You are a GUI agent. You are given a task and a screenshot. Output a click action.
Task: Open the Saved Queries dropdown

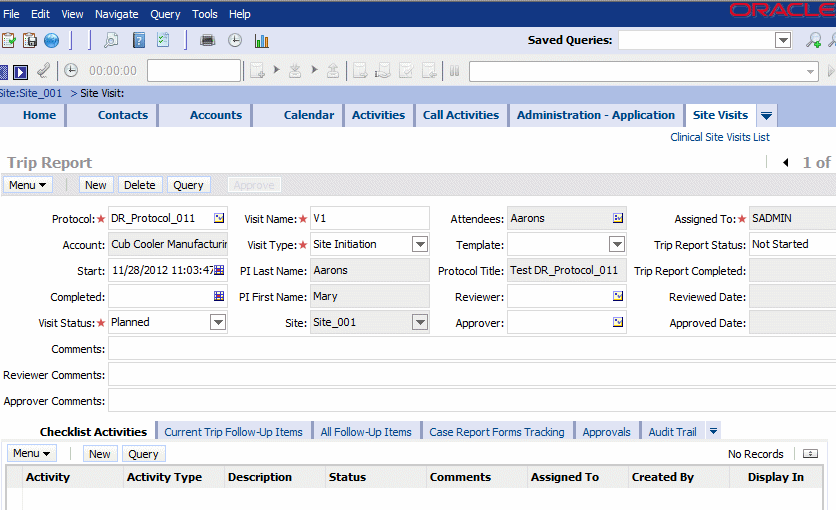coord(783,40)
